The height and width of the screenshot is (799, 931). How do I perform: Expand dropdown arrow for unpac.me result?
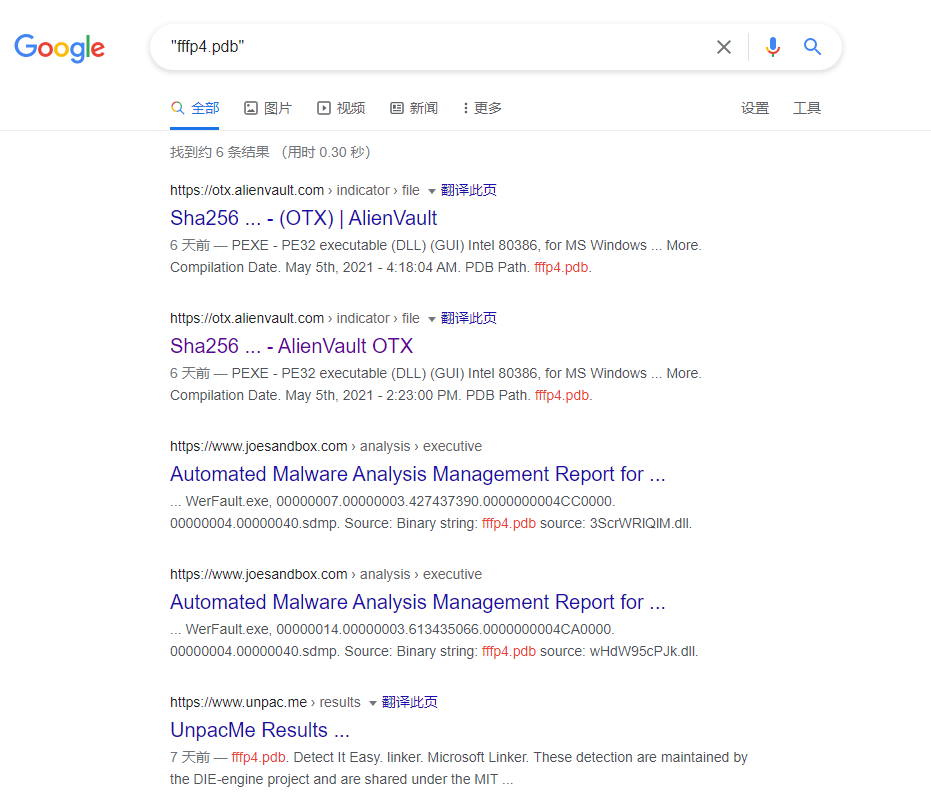coord(373,703)
